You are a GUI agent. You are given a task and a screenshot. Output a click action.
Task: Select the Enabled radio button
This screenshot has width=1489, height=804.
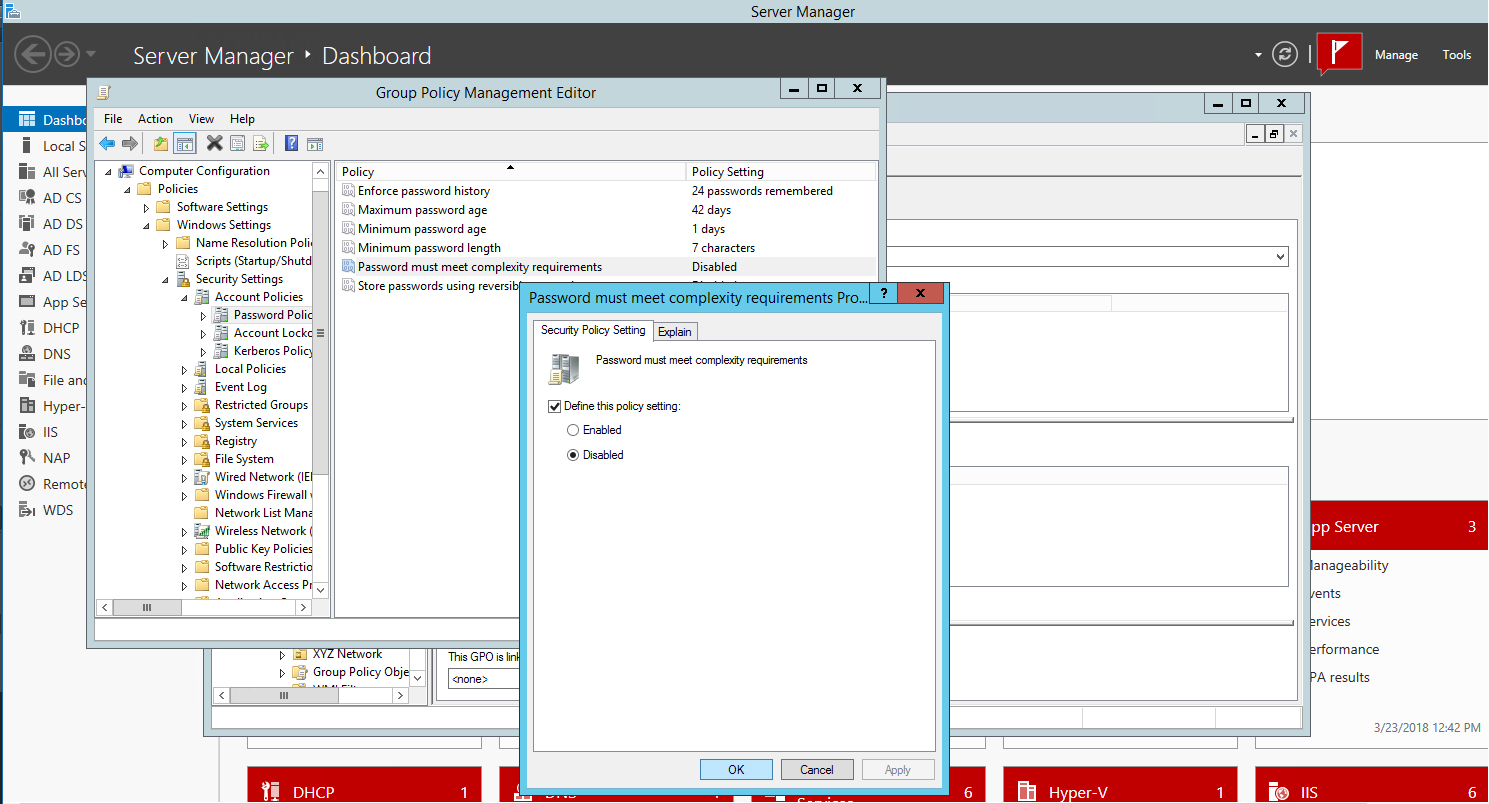[572, 430]
